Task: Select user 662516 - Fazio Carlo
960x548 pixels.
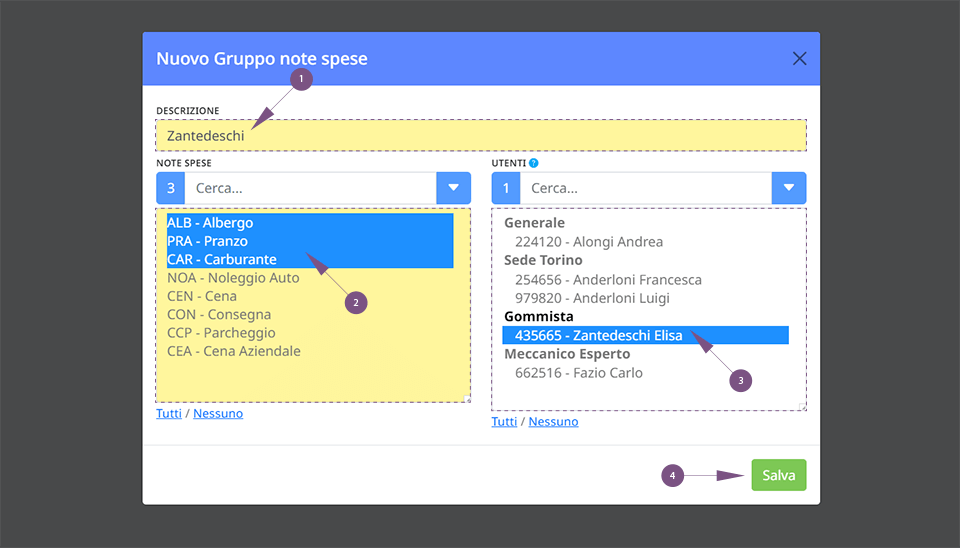Action: click(x=645, y=373)
